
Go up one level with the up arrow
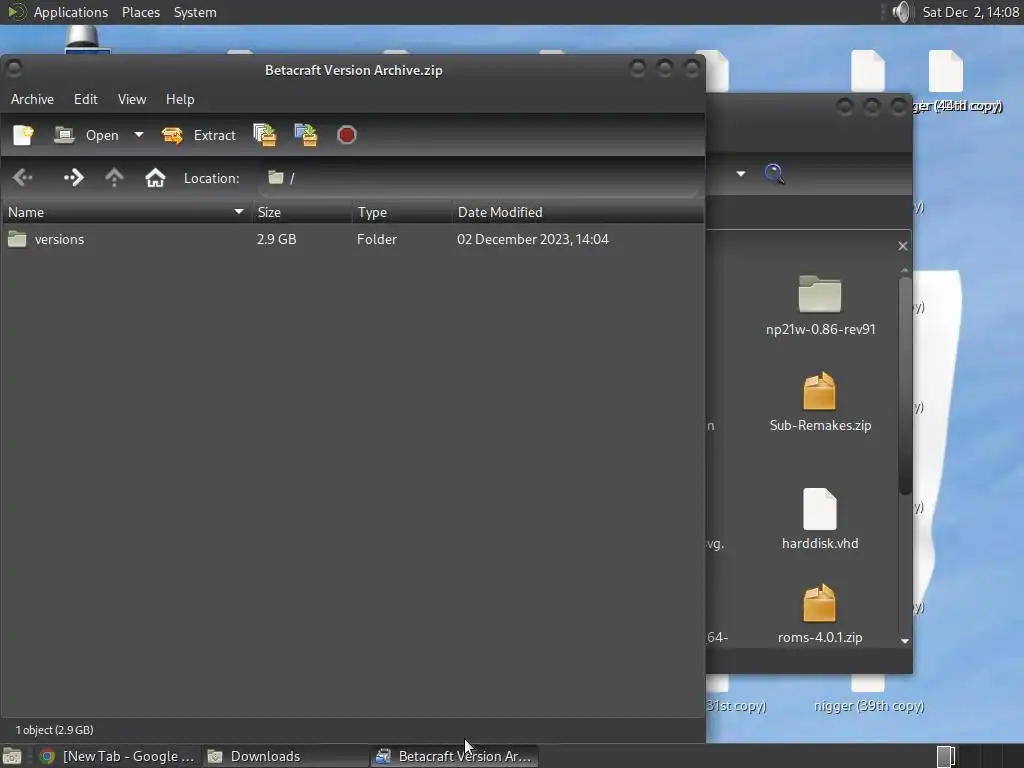pos(114,178)
